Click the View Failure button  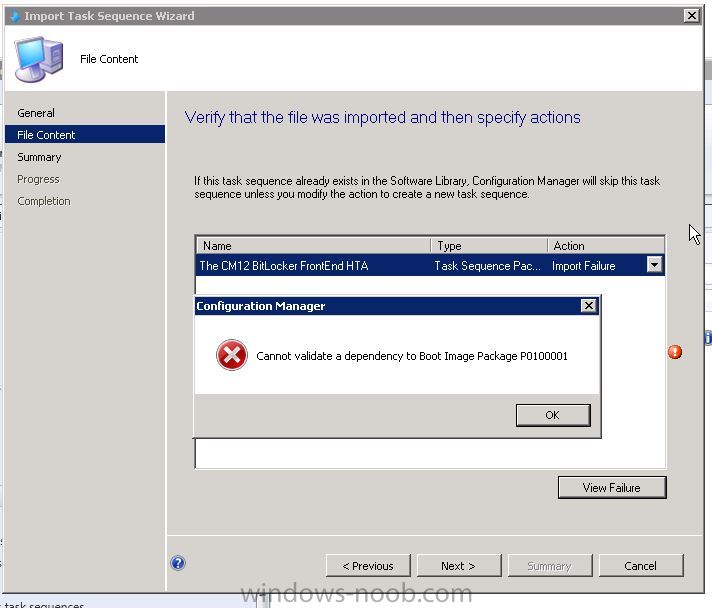pyautogui.click(x=612, y=487)
